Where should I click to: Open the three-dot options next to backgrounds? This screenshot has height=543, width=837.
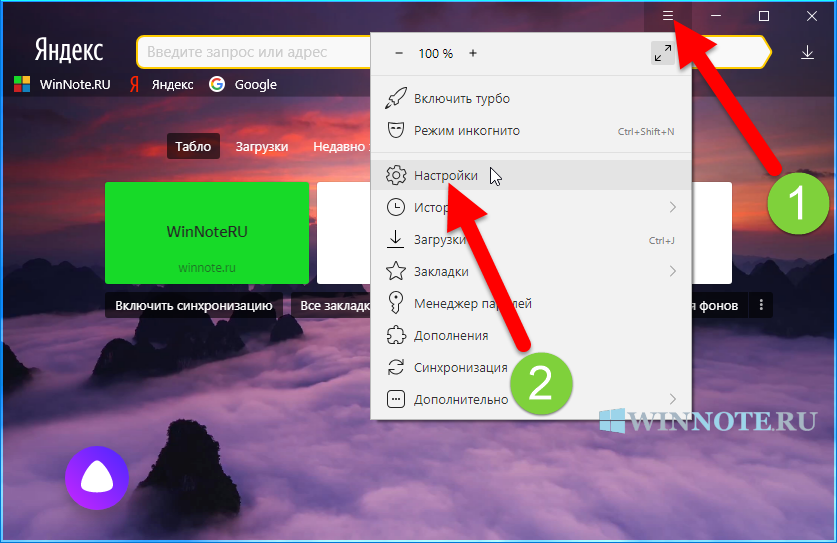761,305
